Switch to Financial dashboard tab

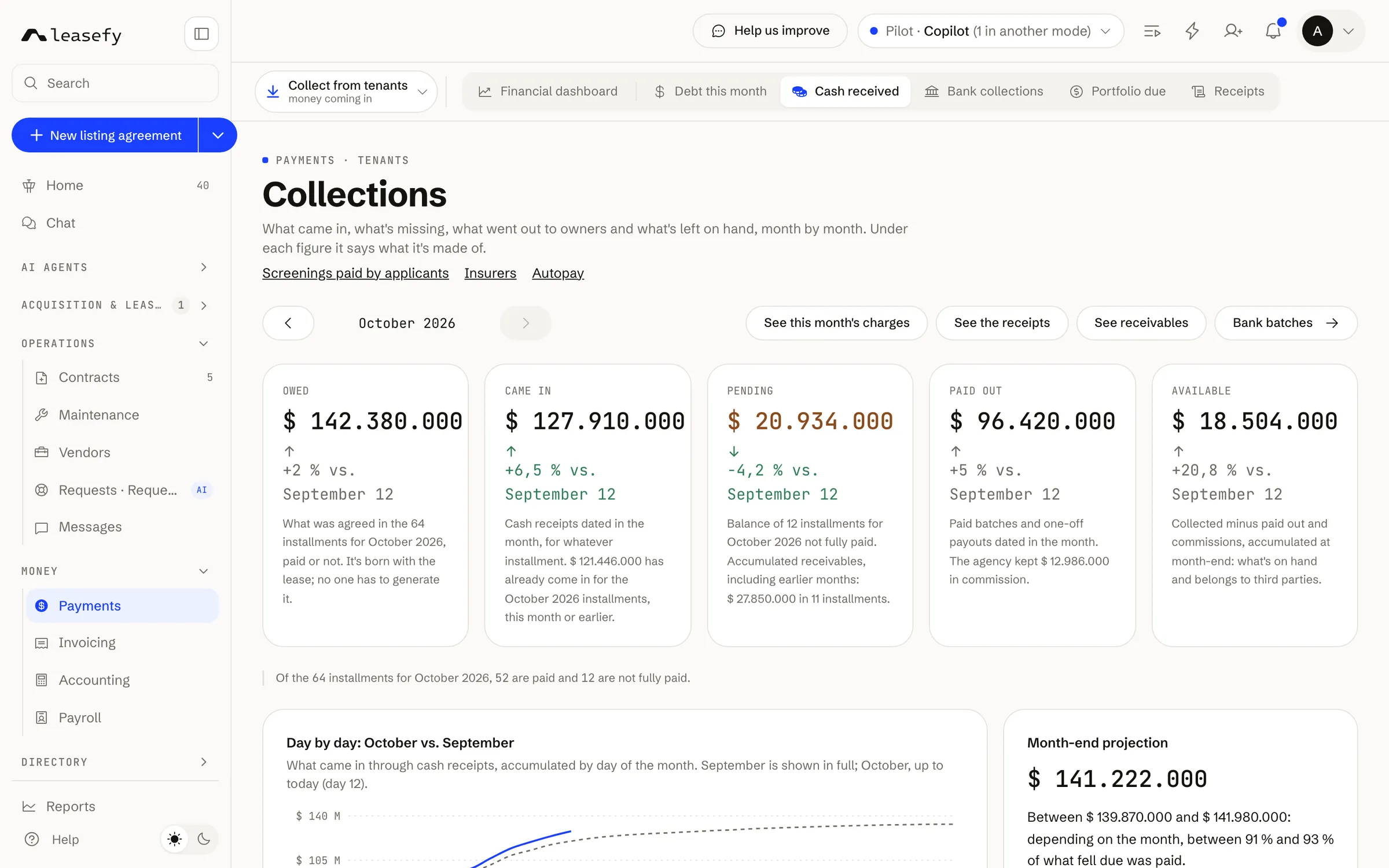point(548,91)
